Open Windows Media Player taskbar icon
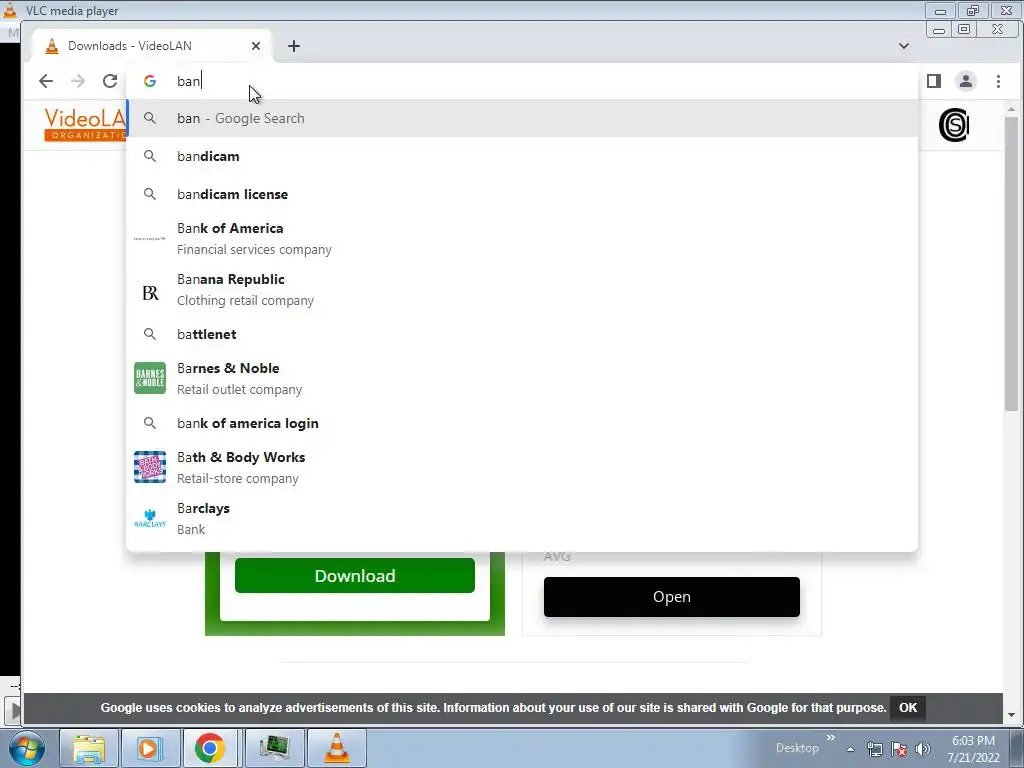 [x=149, y=748]
